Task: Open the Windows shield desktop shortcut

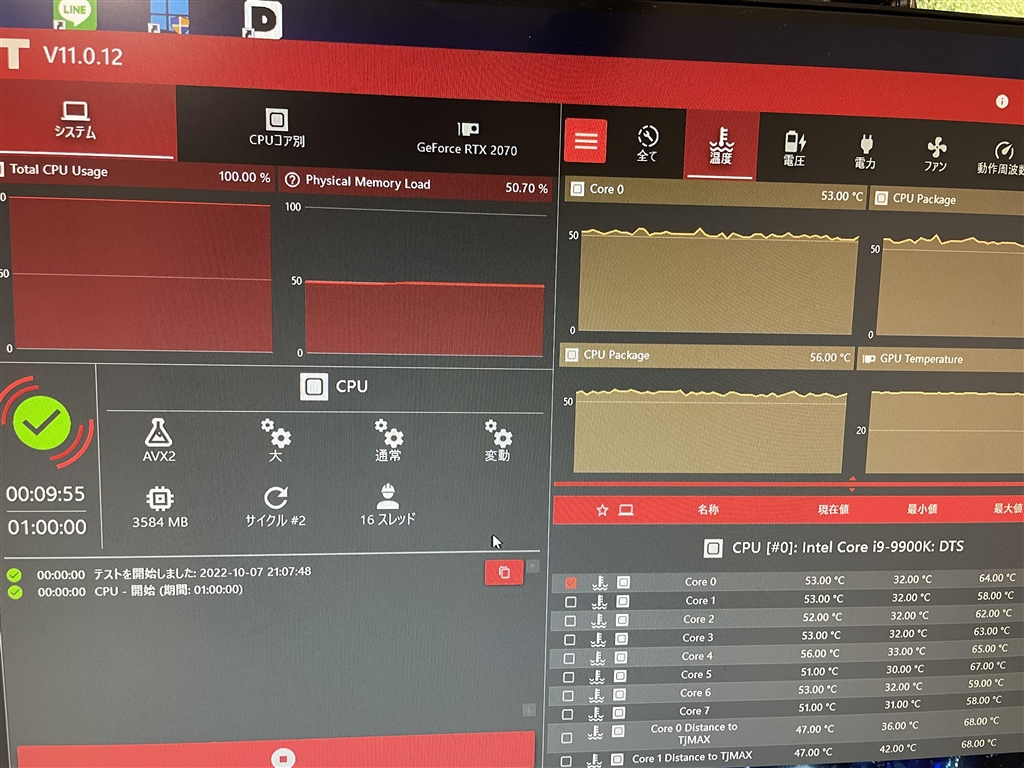Action: [x=169, y=16]
